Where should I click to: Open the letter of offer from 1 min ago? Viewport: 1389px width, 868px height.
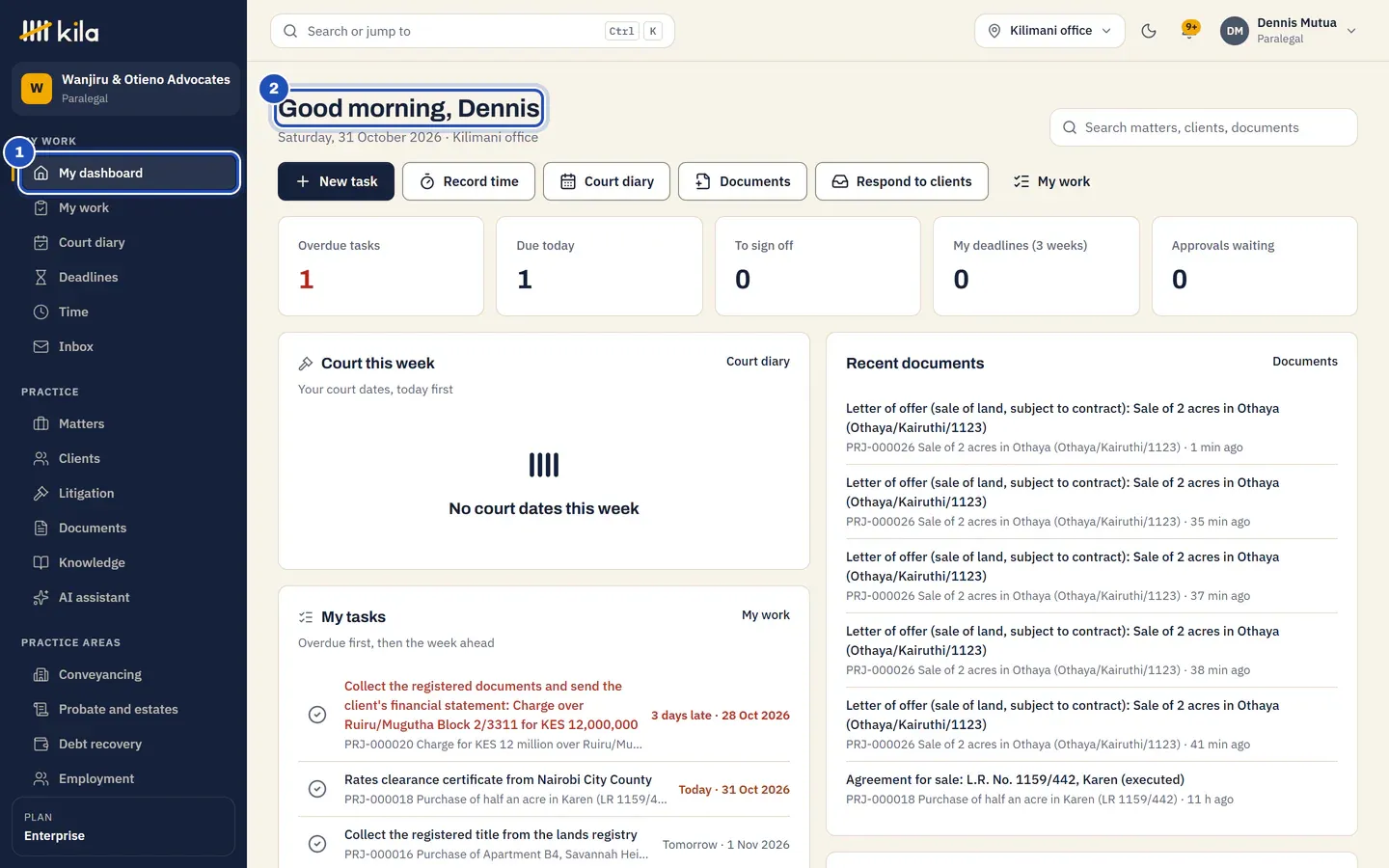pyautogui.click(x=1092, y=427)
